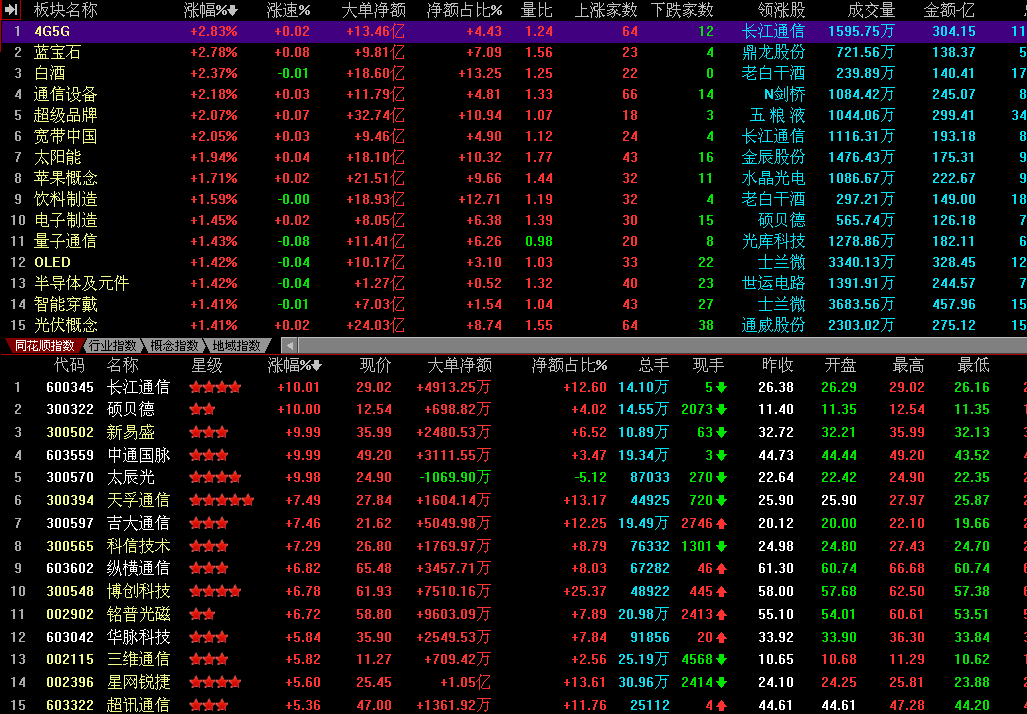The width and height of the screenshot is (1027, 714).
Task: Click the sort arrow beside 涨幅% in sector table header
Action: coord(233,10)
